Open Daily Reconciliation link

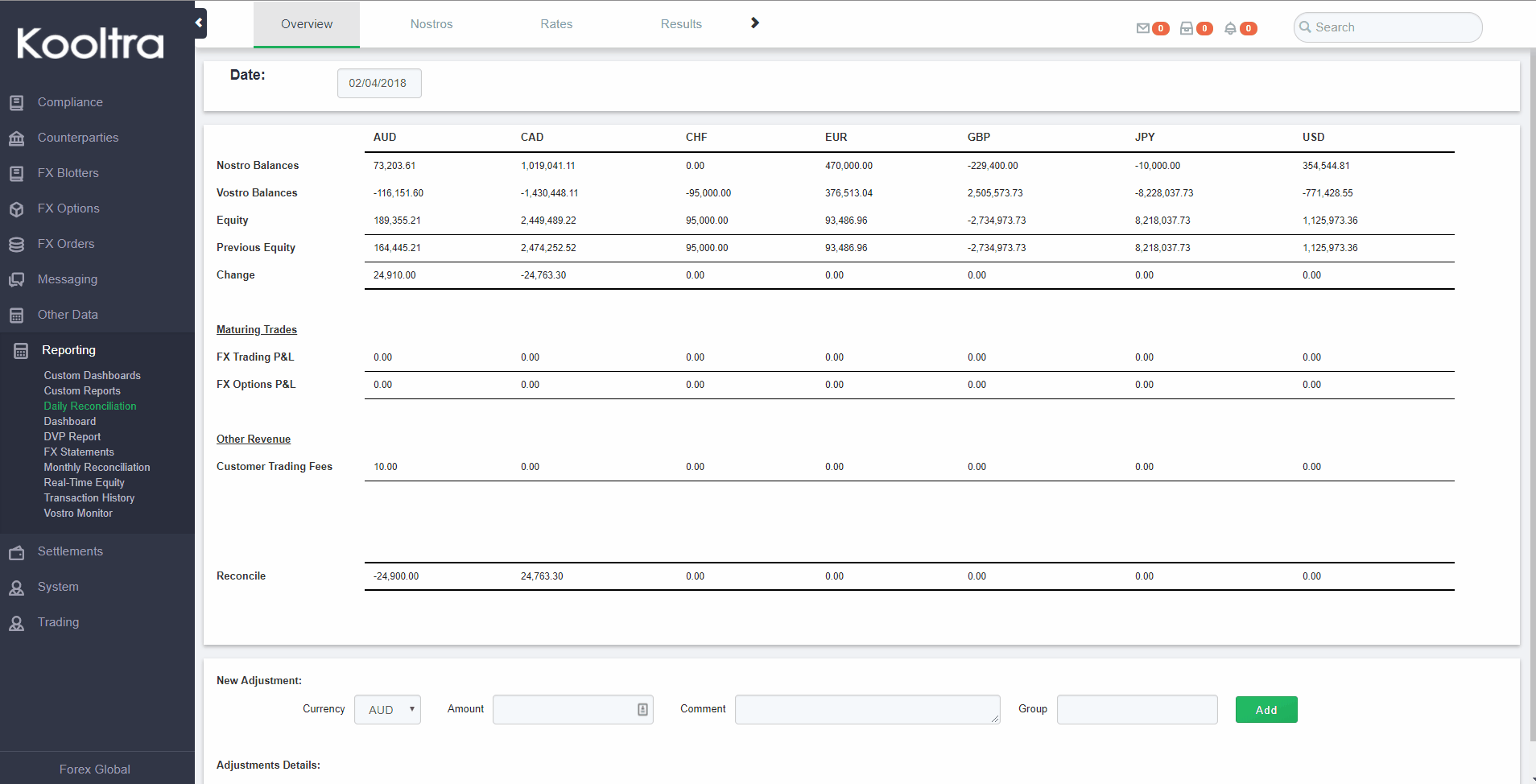(x=90, y=406)
